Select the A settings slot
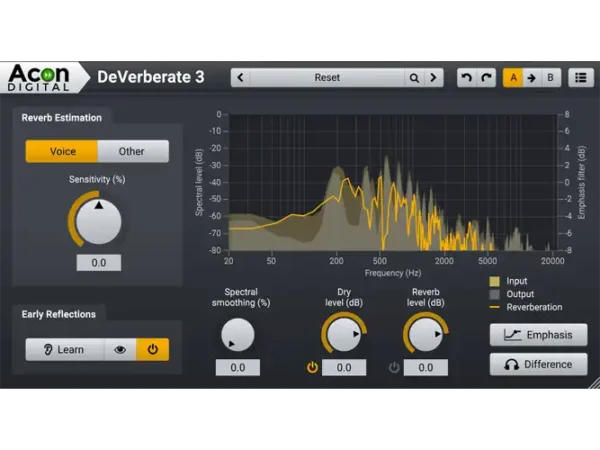 [513, 78]
